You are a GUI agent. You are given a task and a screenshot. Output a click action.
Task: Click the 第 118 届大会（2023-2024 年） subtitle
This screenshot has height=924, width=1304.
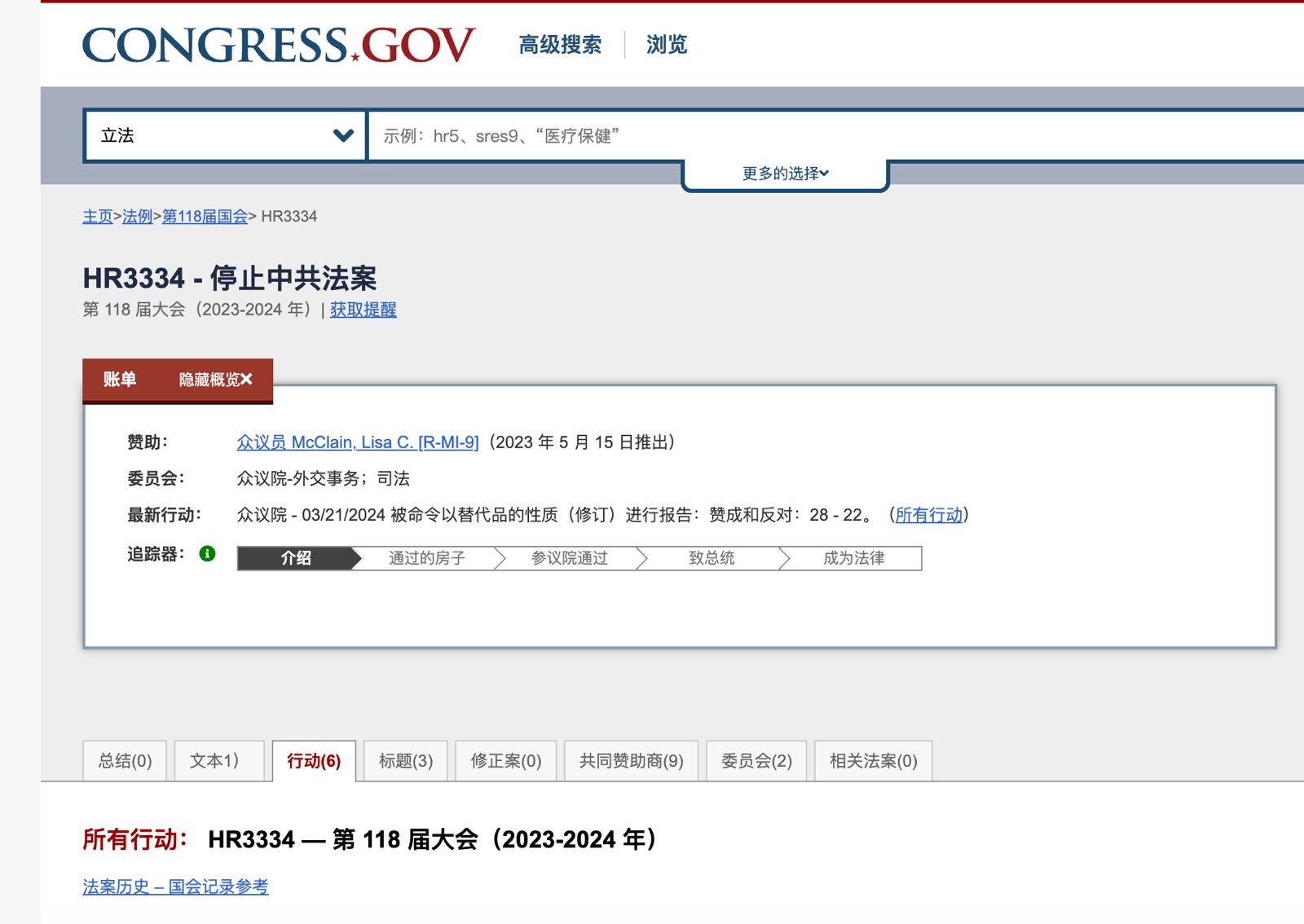click(200, 310)
